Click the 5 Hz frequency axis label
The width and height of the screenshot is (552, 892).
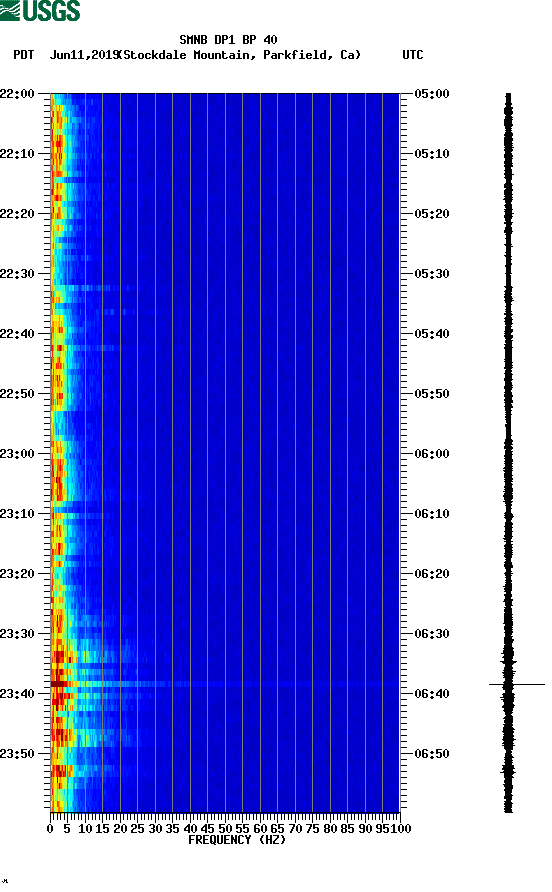[x=67, y=829]
